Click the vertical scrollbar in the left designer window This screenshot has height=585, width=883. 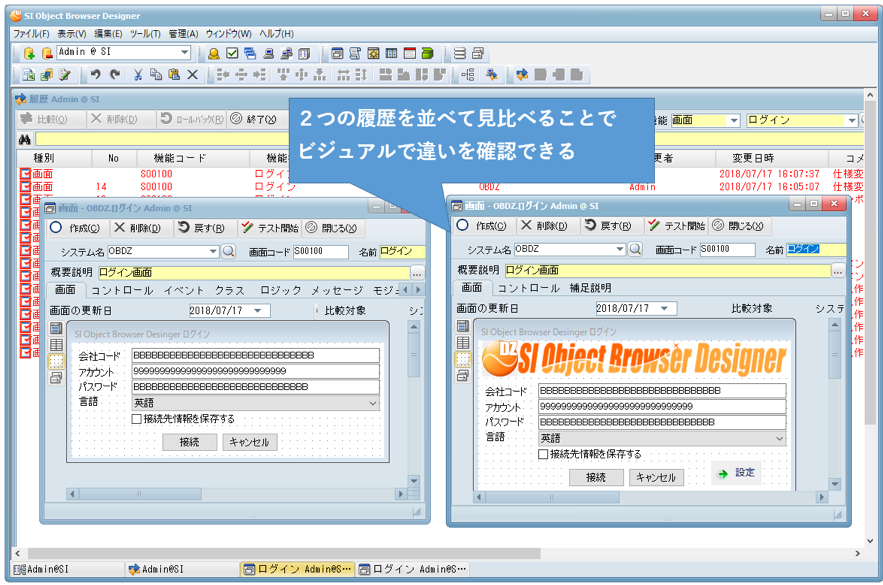pos(412,400)
